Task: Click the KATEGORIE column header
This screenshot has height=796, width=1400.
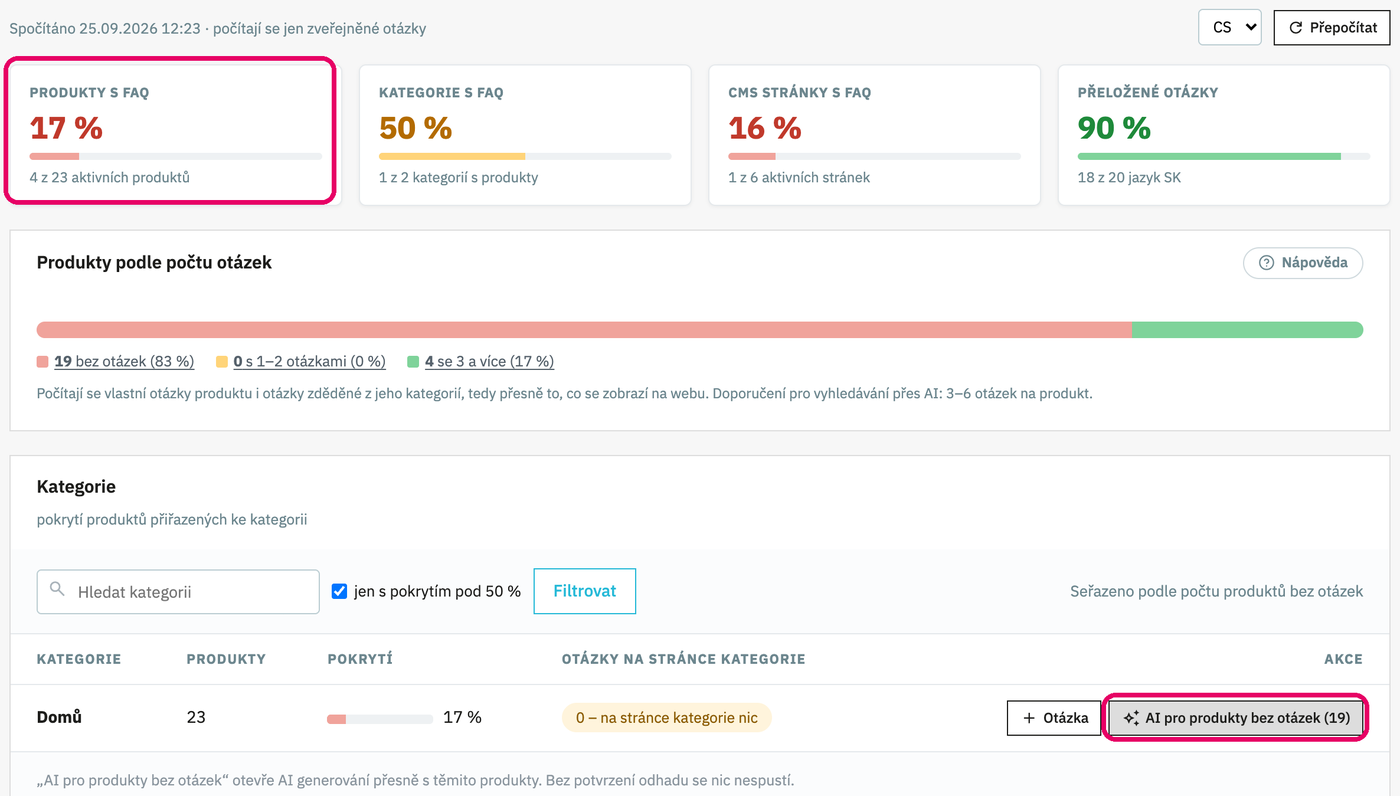Action: click(x=79, y=659)
